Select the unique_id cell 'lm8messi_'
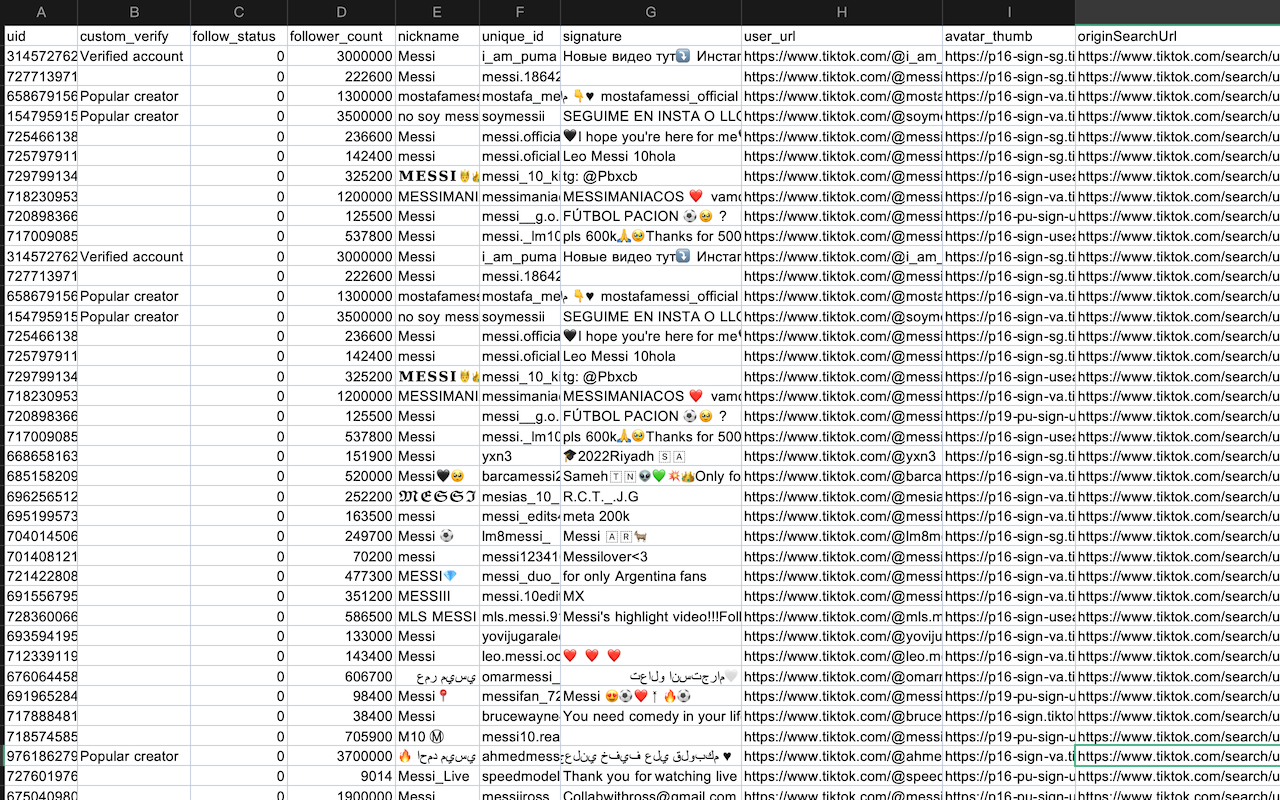Viewport: 1280px width, 800px height. pyautogui.click(x=520, y=536)
